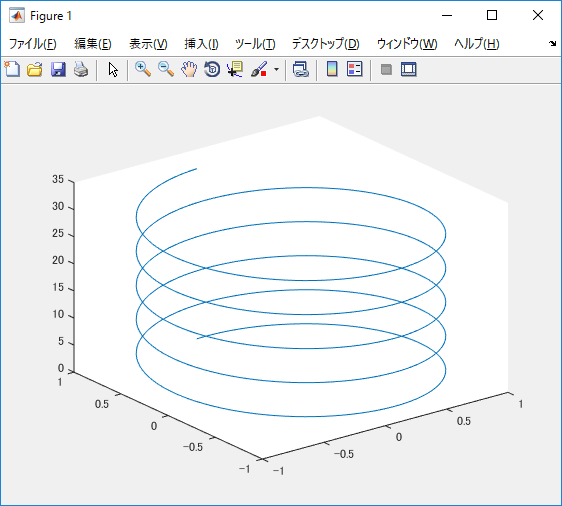The height and width of the screenshot is (506, 562).
Task: Open the デスクトップ(D) menu
Action: [x=325, y=44]
